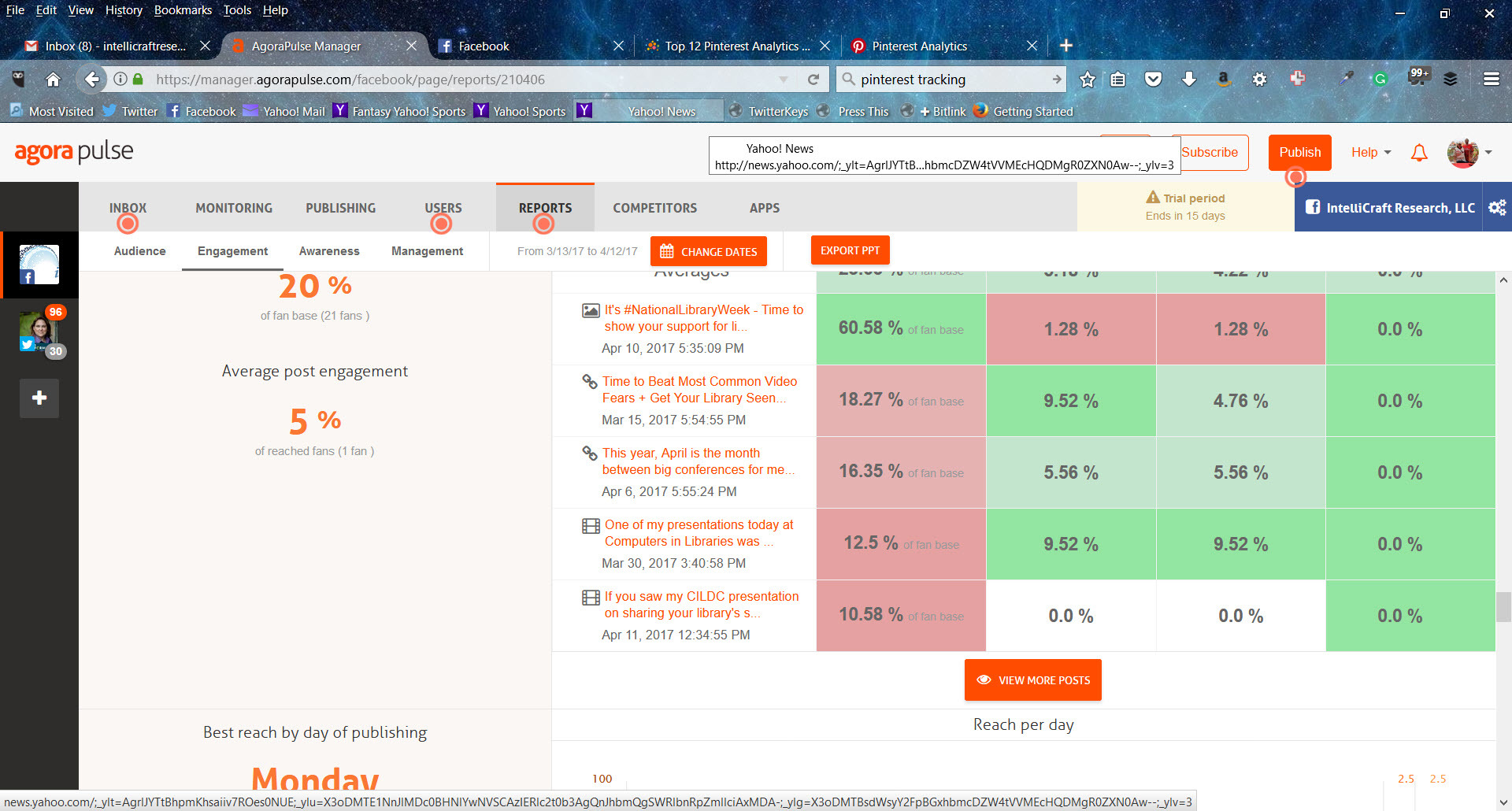
Task: Click the CHANGE DATES button
Action: [709, 251]
